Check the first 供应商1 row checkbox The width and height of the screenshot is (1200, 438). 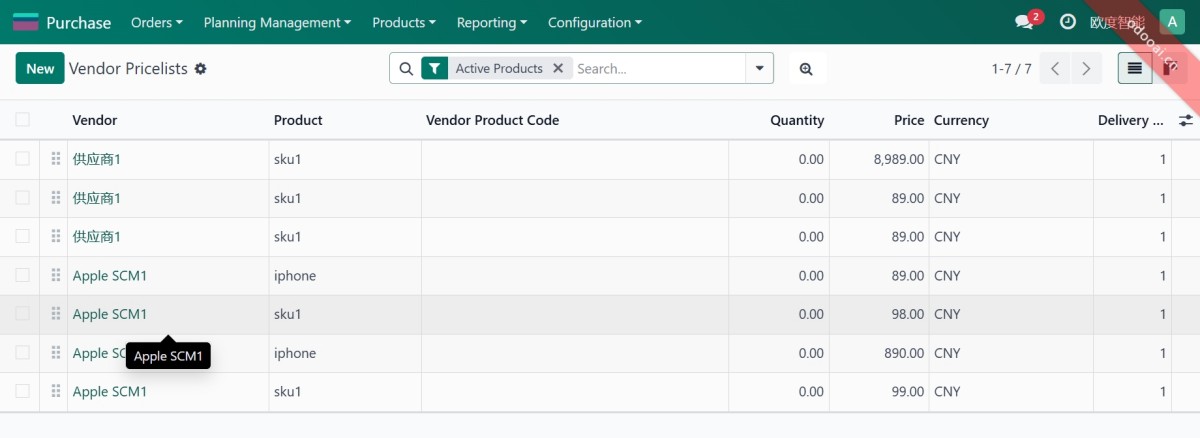(22, 159)
